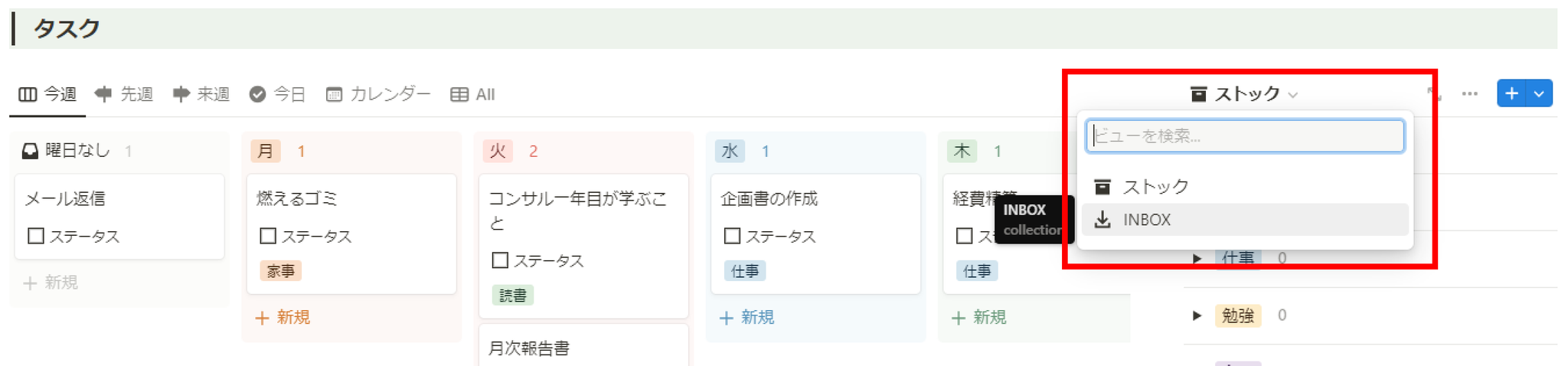
Task: Check ステータス box on メール返信 card
Action: coord(36,236)
